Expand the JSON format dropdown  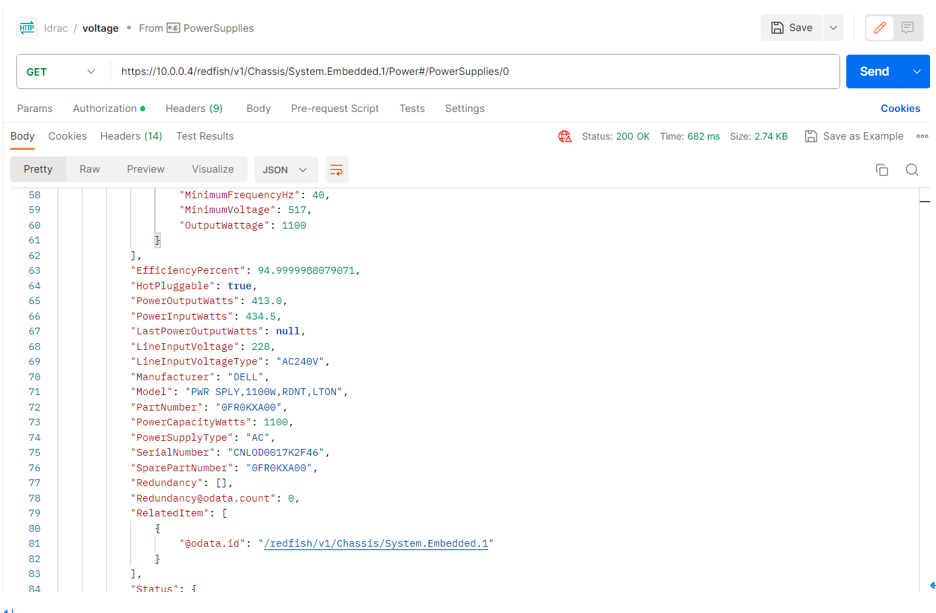coord(285,170)
